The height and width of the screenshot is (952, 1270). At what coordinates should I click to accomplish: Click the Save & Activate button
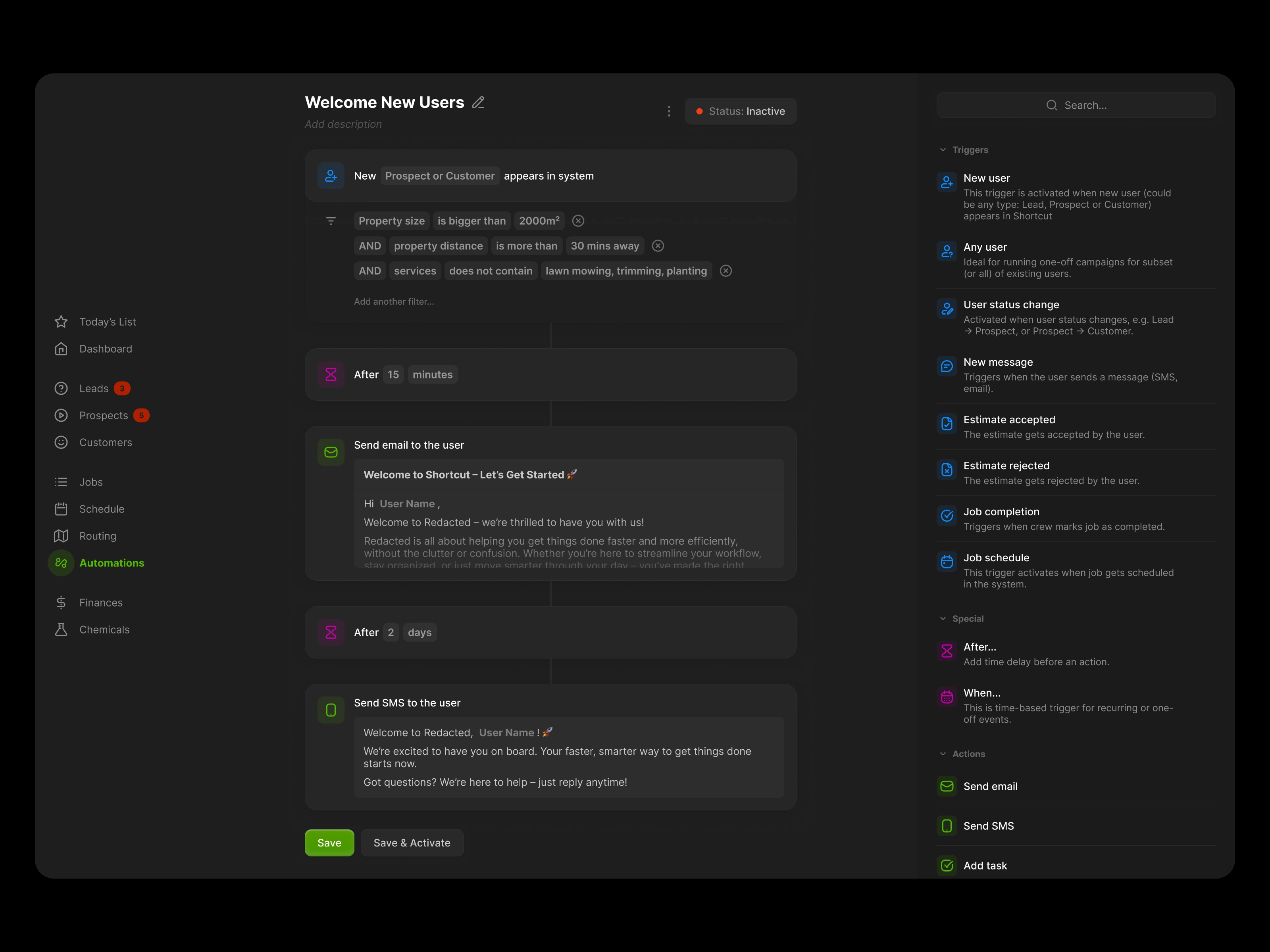click(x=412, y=843)
